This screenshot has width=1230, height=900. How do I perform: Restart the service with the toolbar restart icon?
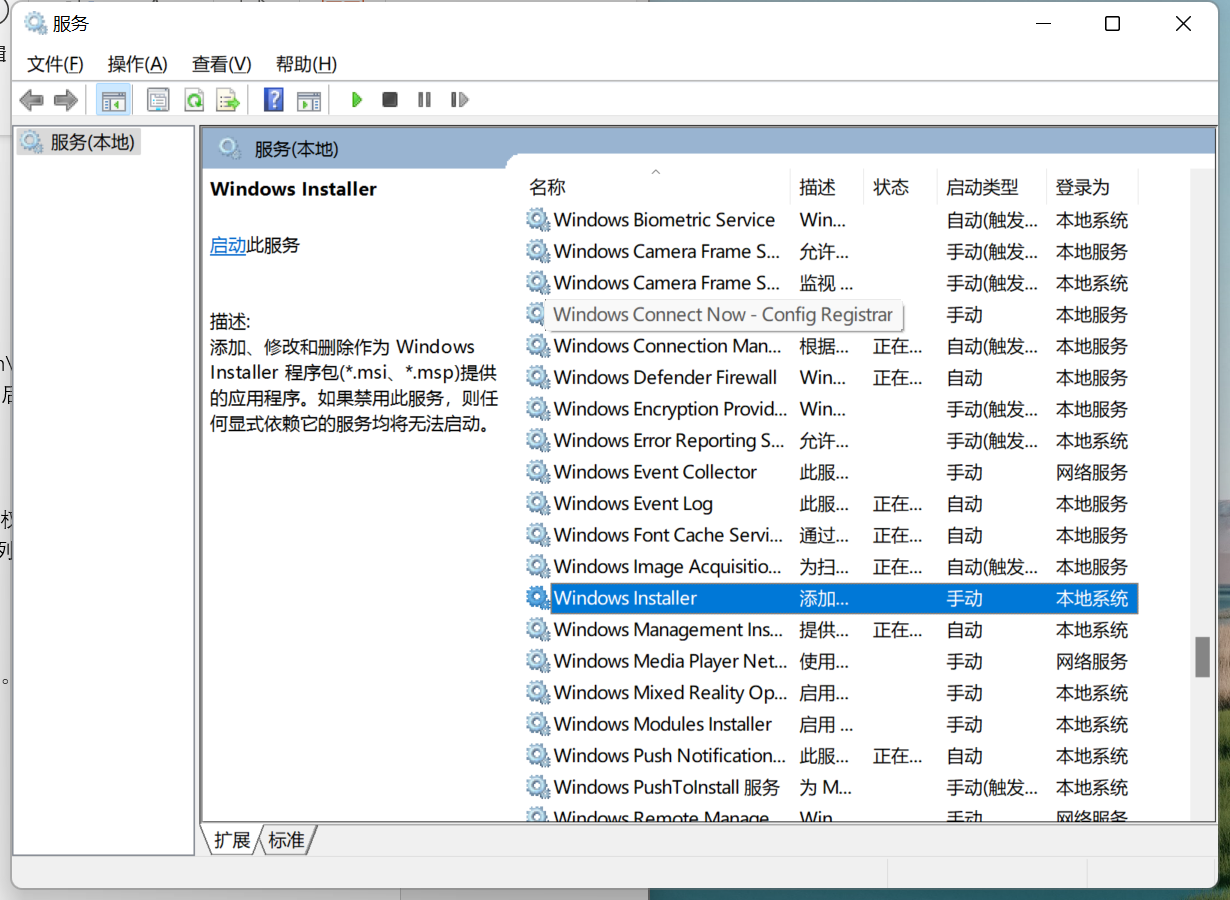coord(460,100)
